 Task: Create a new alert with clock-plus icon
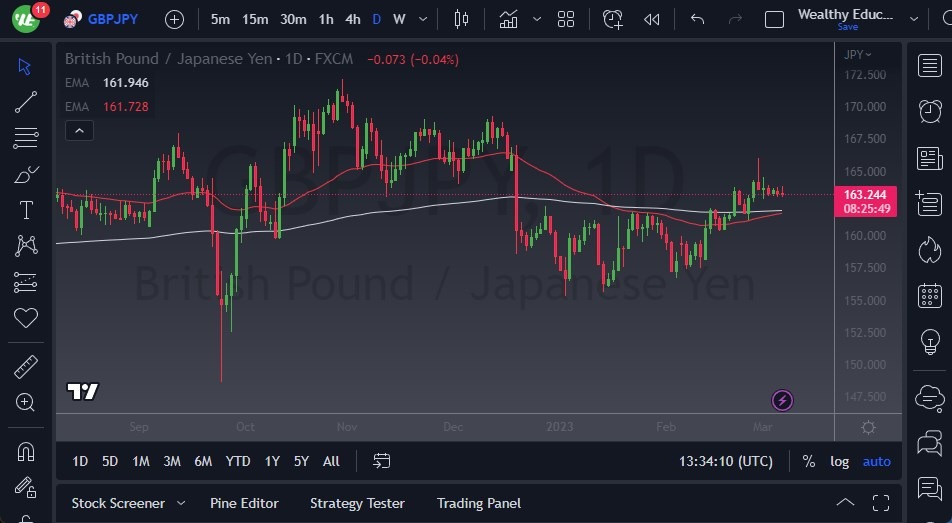(613, 19)
